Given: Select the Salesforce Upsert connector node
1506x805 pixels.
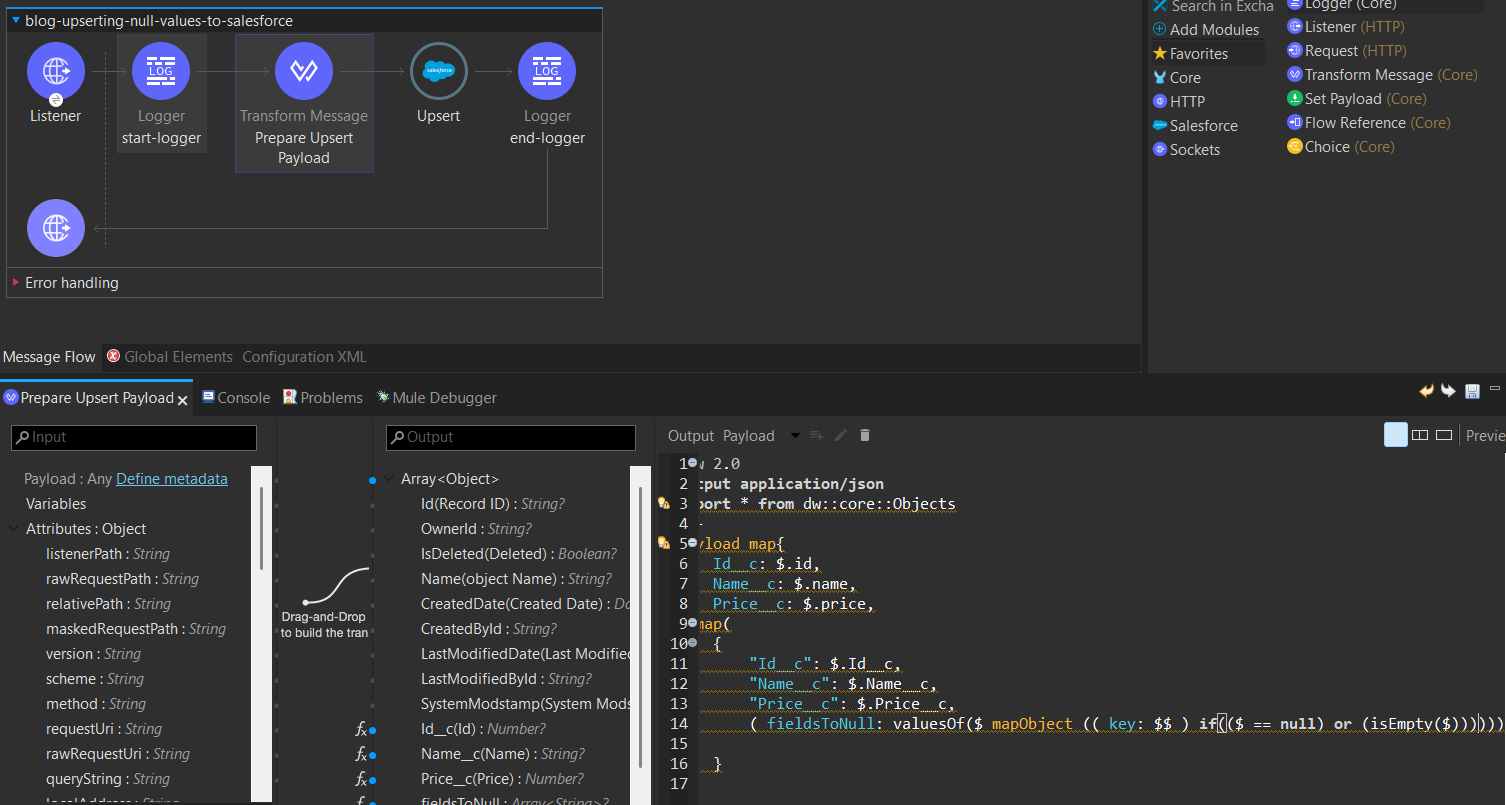Looking at the screenshot, I should click(438, 71).
